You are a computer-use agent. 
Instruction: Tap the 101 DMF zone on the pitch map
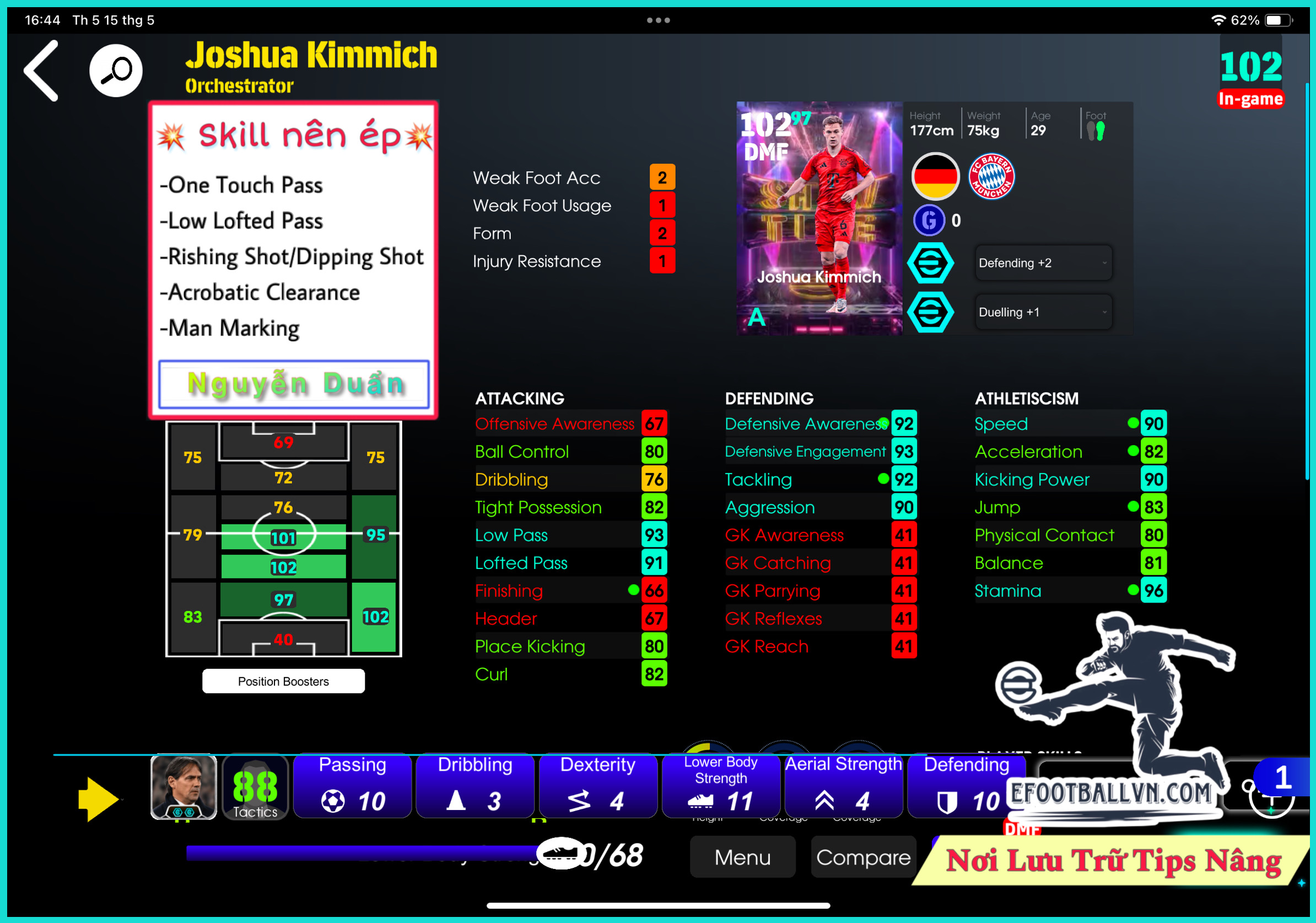(x=283, y=537)
